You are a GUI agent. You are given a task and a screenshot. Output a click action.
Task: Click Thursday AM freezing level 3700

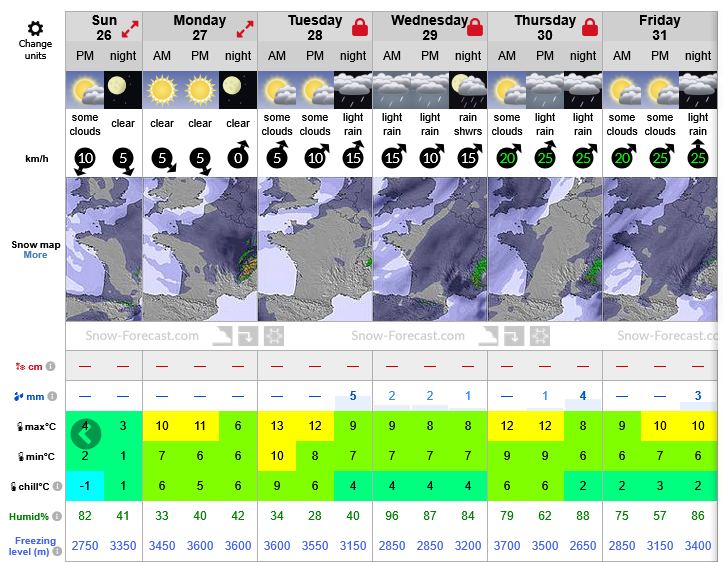pos(507,546)
